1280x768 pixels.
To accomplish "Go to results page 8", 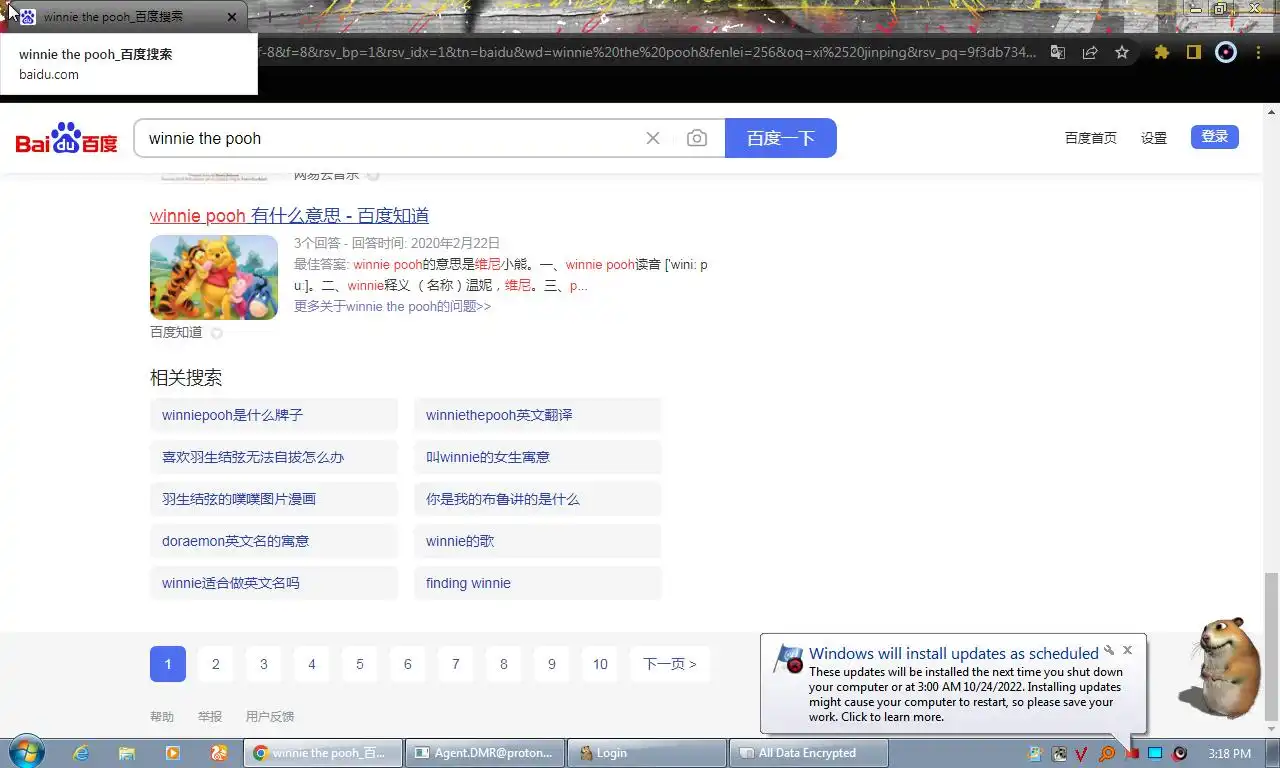I will tap(504, 664).
